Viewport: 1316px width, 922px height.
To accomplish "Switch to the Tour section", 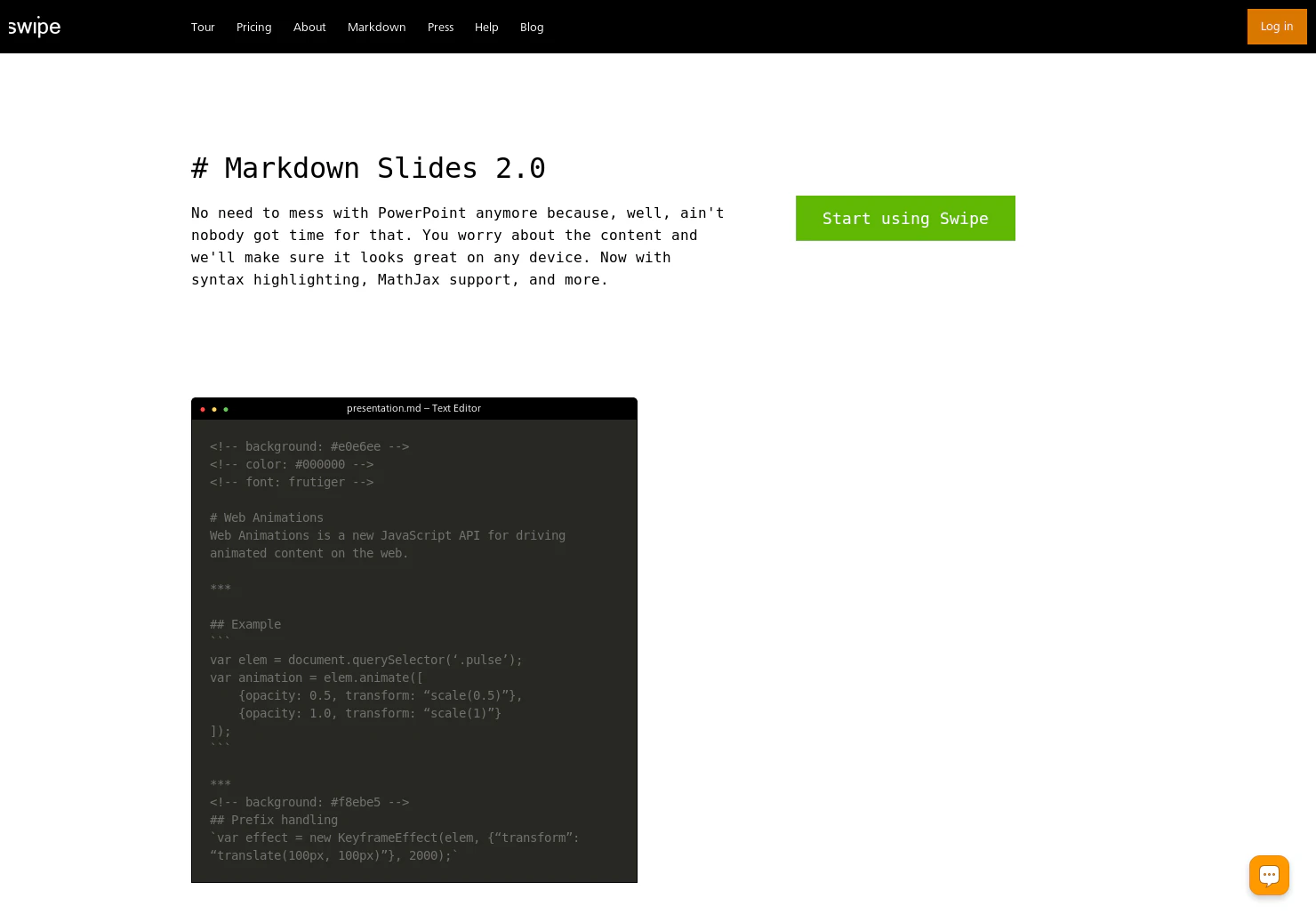I will pos(203,27).
